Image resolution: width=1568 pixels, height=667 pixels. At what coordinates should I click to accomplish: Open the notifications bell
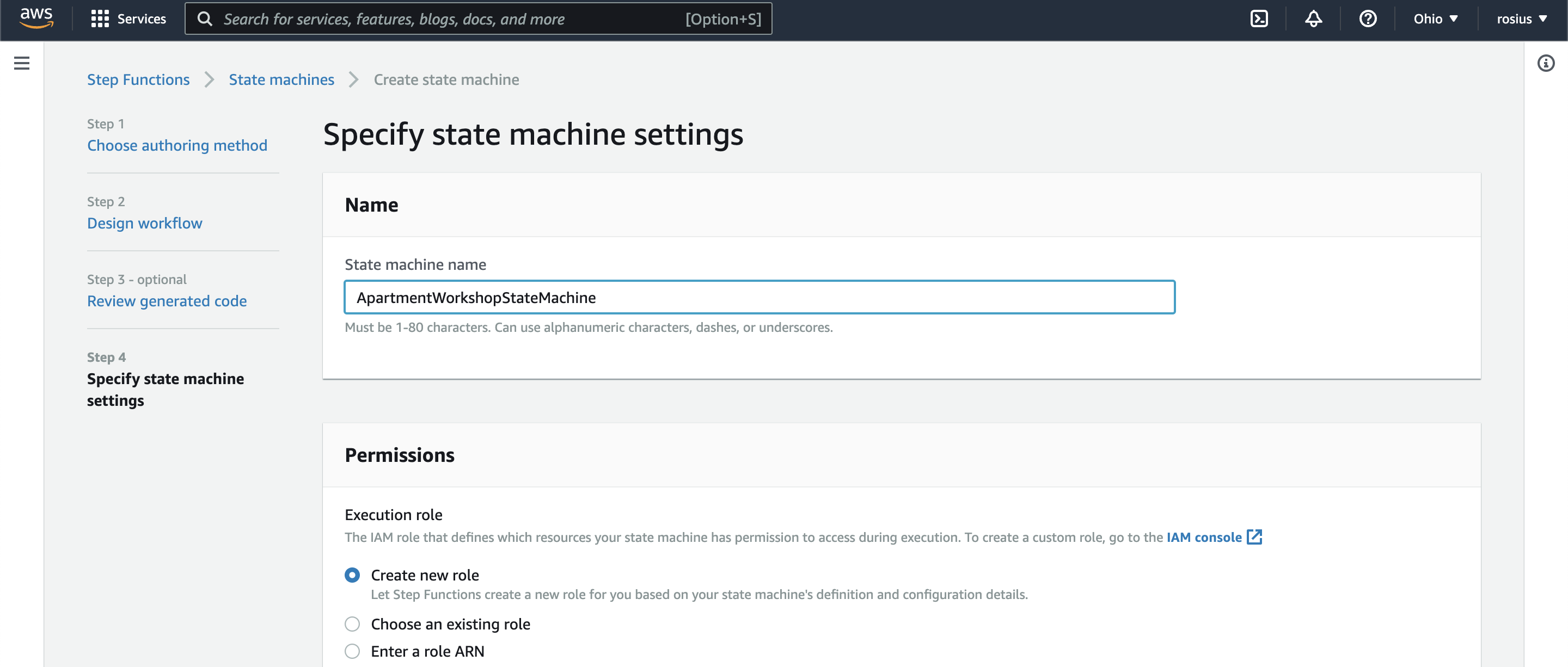coord(1313,19)
